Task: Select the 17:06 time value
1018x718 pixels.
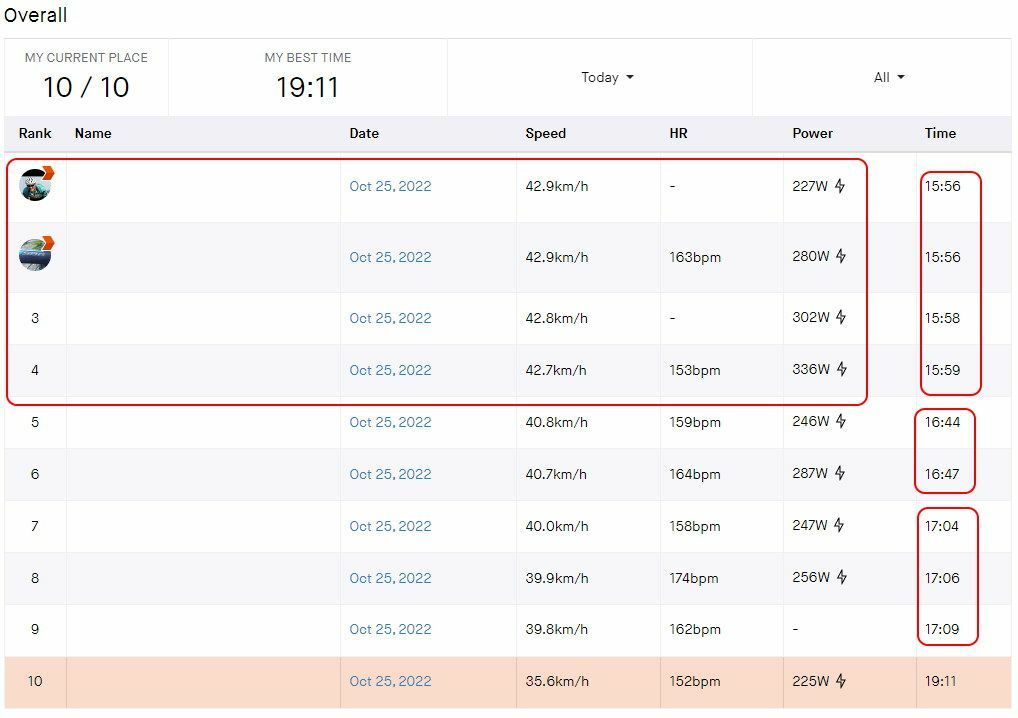Action: coord(942,578)
